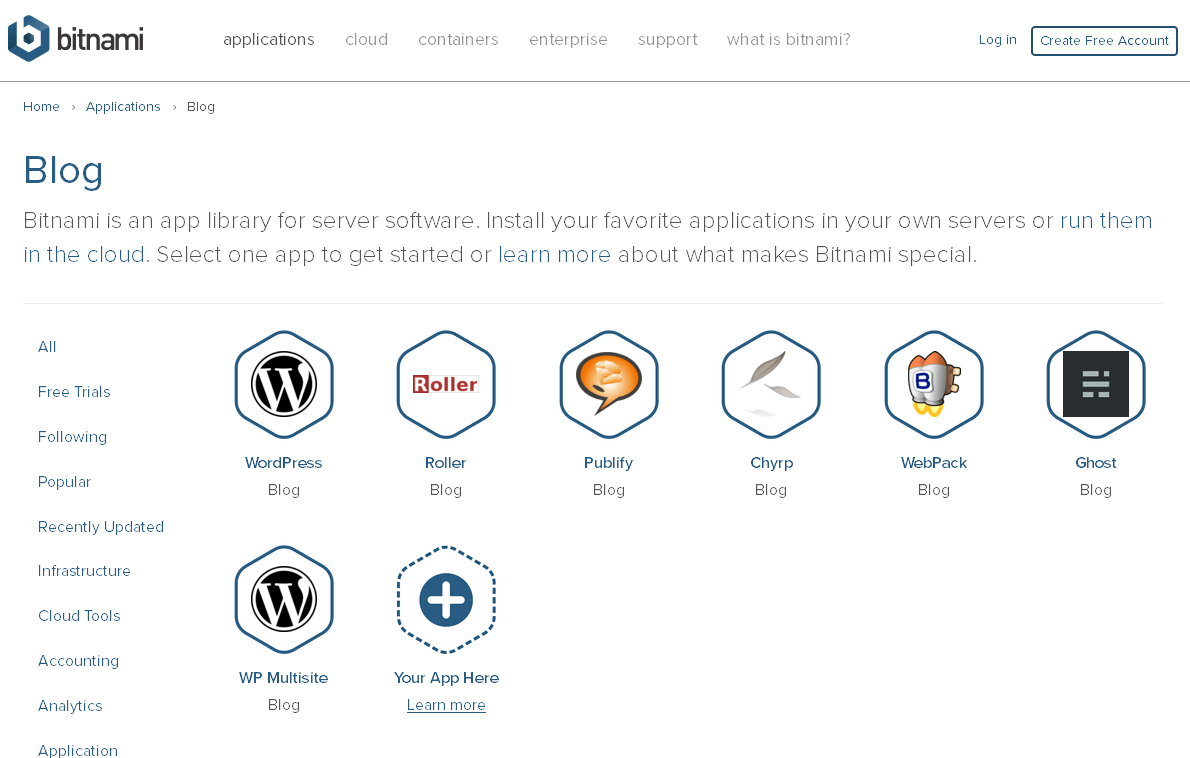Viewport: 1190px width, 758px height.
Task: Open the WebPack rocket icon
Action: (x=934, y=384)
